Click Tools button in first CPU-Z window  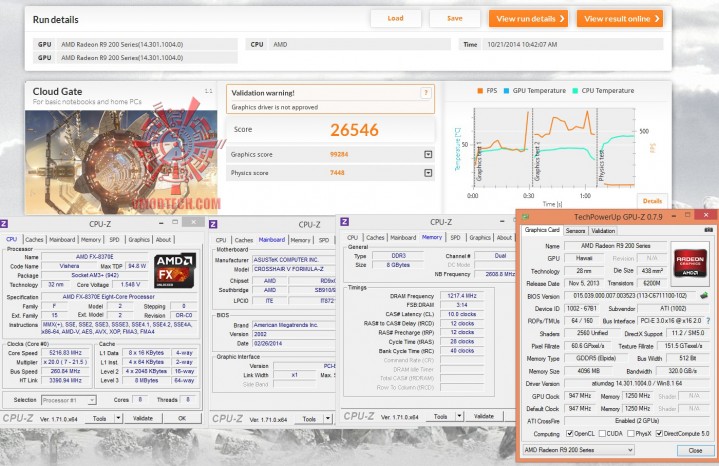pyautogui.click(x=100, y=418)
